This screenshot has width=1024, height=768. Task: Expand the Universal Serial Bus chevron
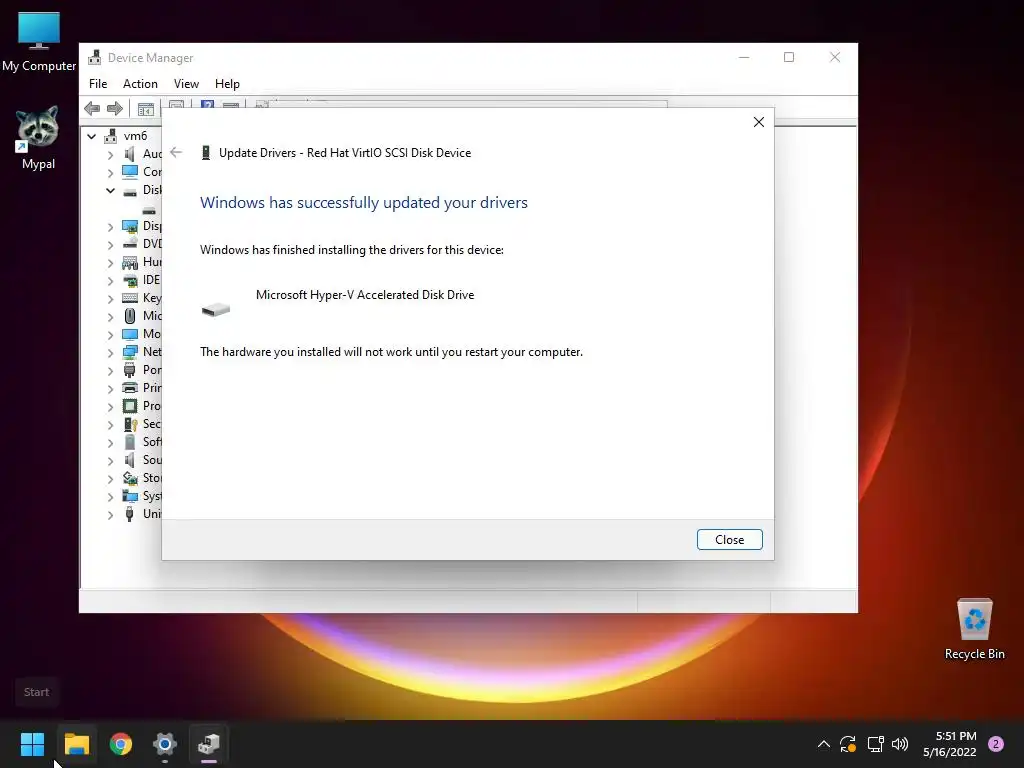pos(110,515)
